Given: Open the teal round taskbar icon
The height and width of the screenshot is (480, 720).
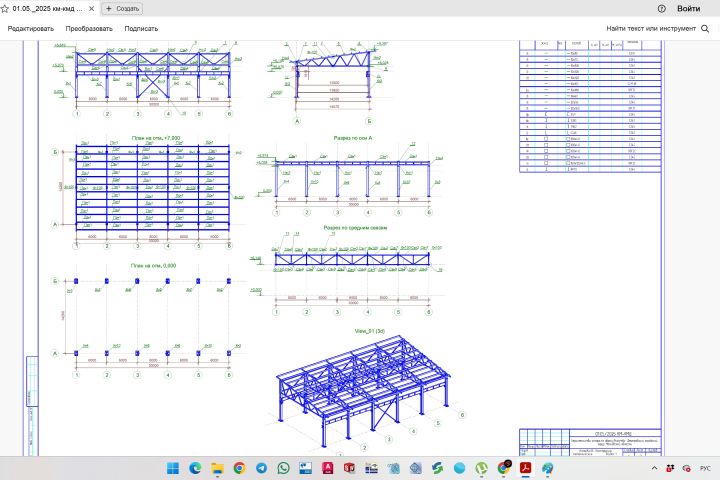Looking at the screenshot, I should coord(459,468).
